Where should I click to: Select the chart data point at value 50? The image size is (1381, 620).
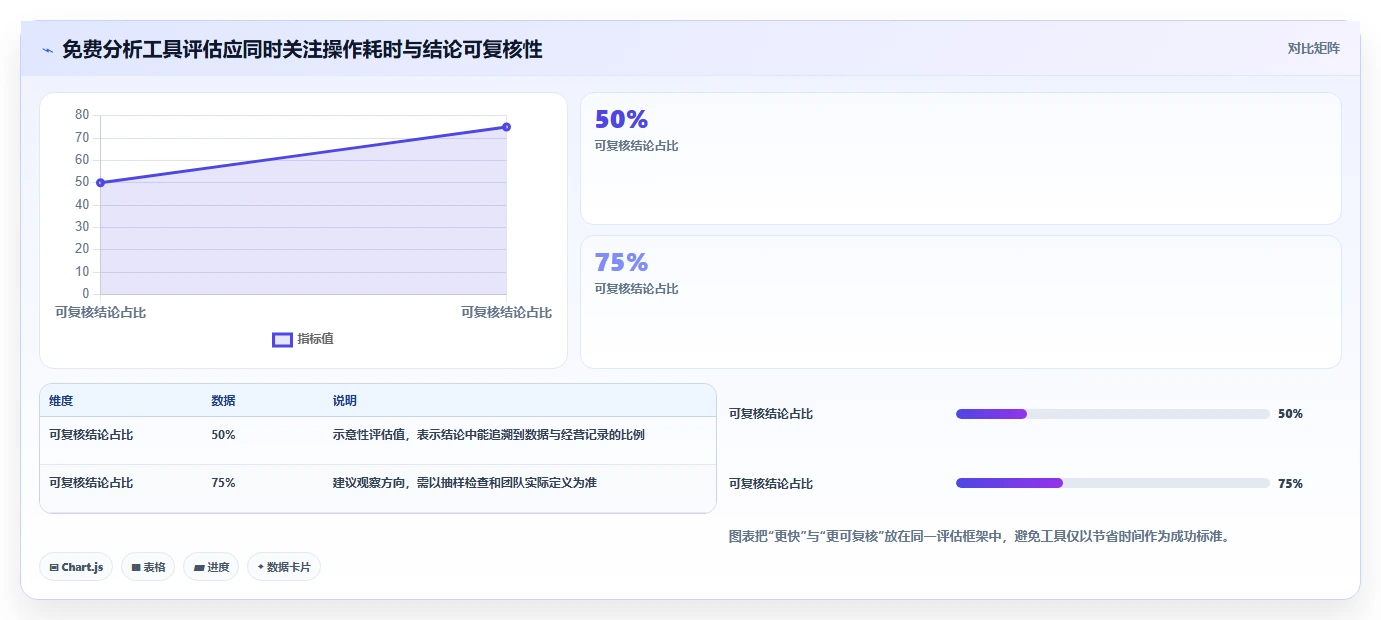(x=100, y=183)
